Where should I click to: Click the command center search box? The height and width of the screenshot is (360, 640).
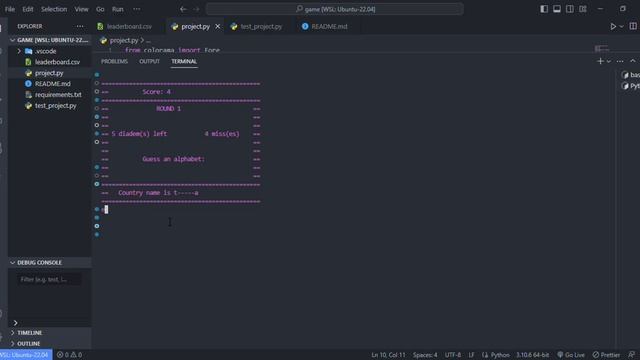[335, 9]
